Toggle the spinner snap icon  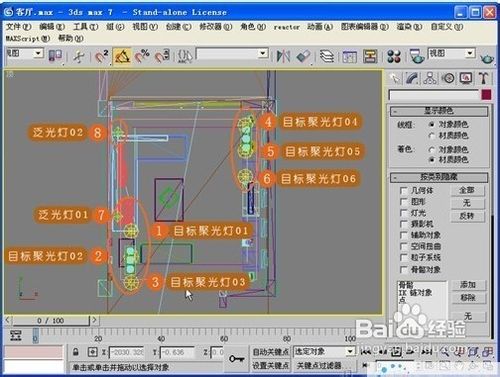162,56
